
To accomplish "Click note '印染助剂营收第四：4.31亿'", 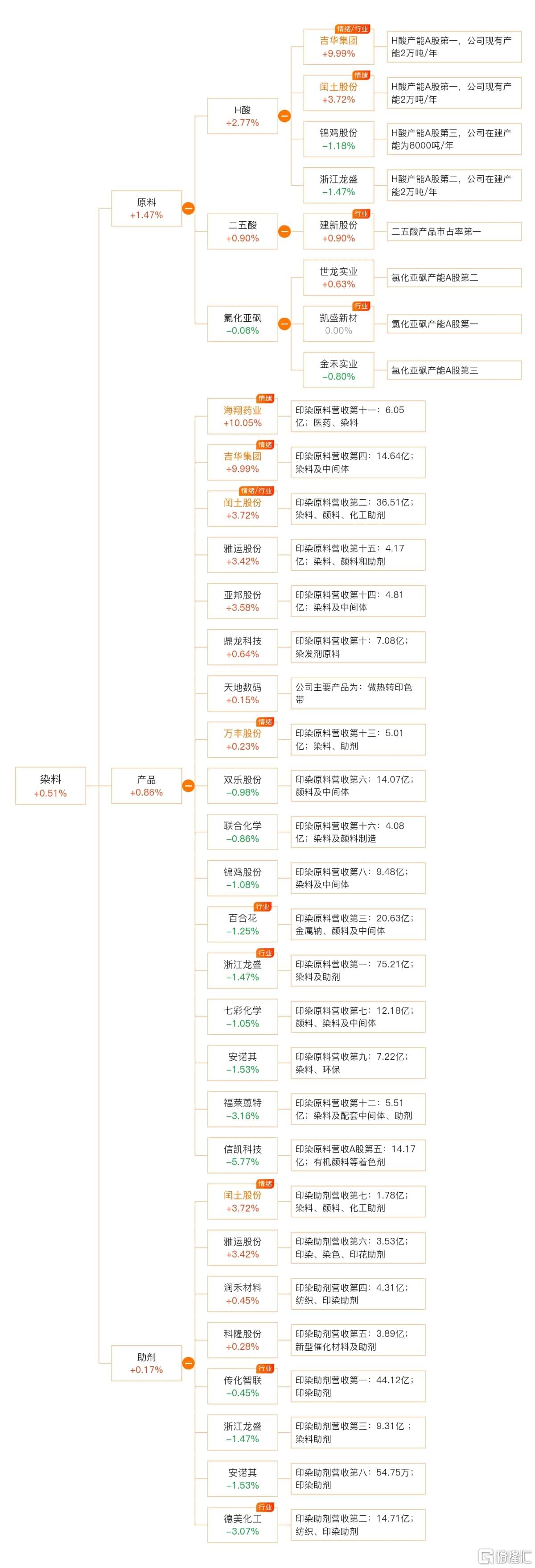I will (358, 1294).
